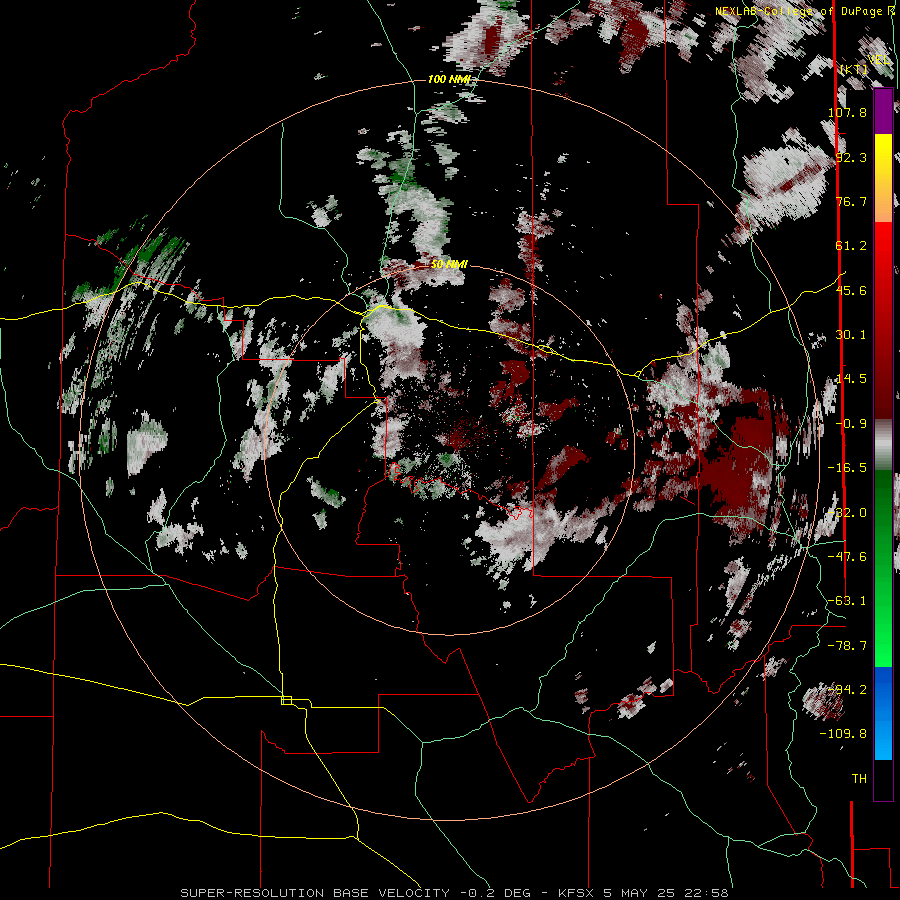Click the purple segment of velocity color bar
Viewport: 900px width, 900px height.
pos(883,112)
